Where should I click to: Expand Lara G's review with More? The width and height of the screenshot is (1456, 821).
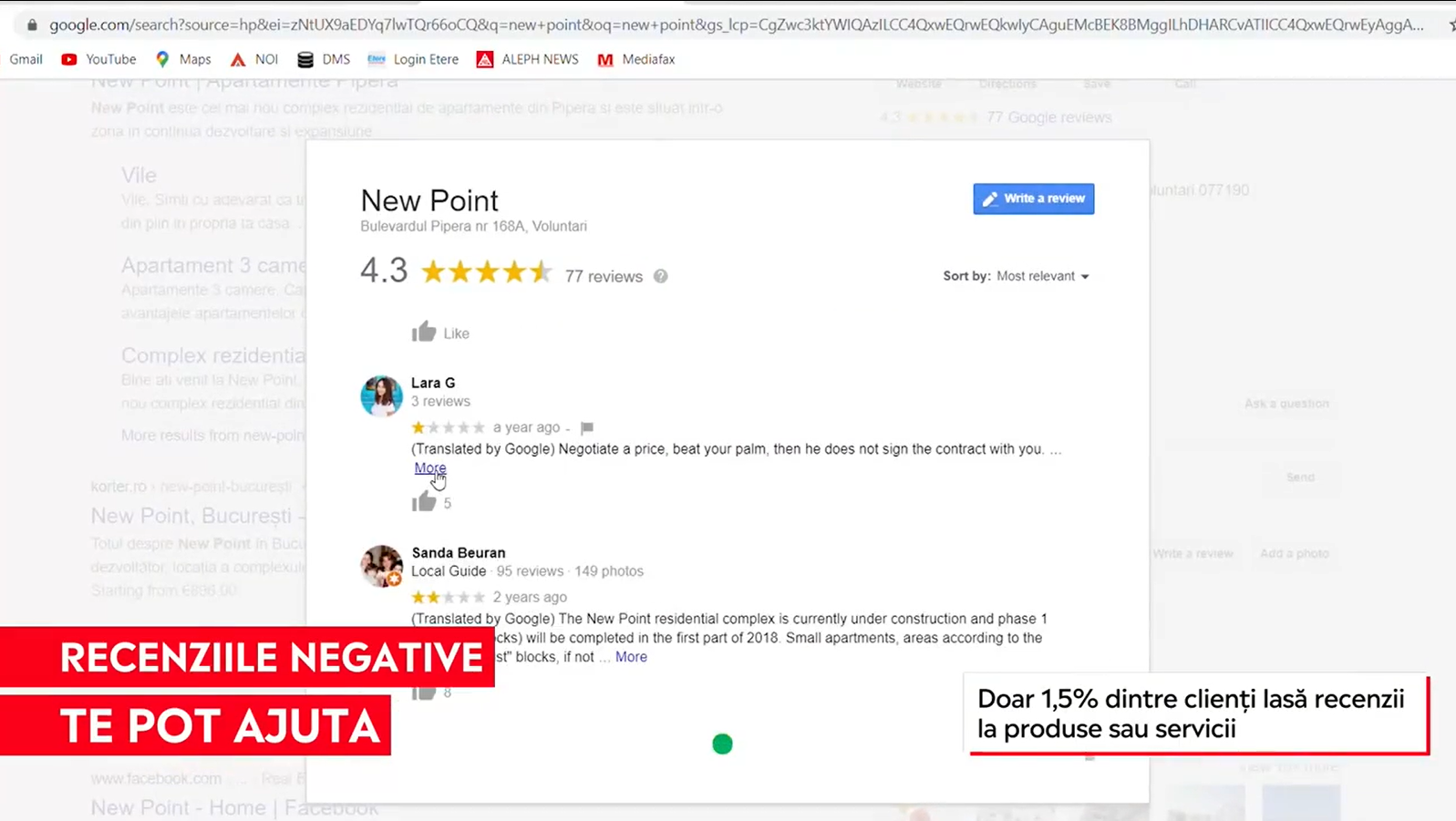430,467
